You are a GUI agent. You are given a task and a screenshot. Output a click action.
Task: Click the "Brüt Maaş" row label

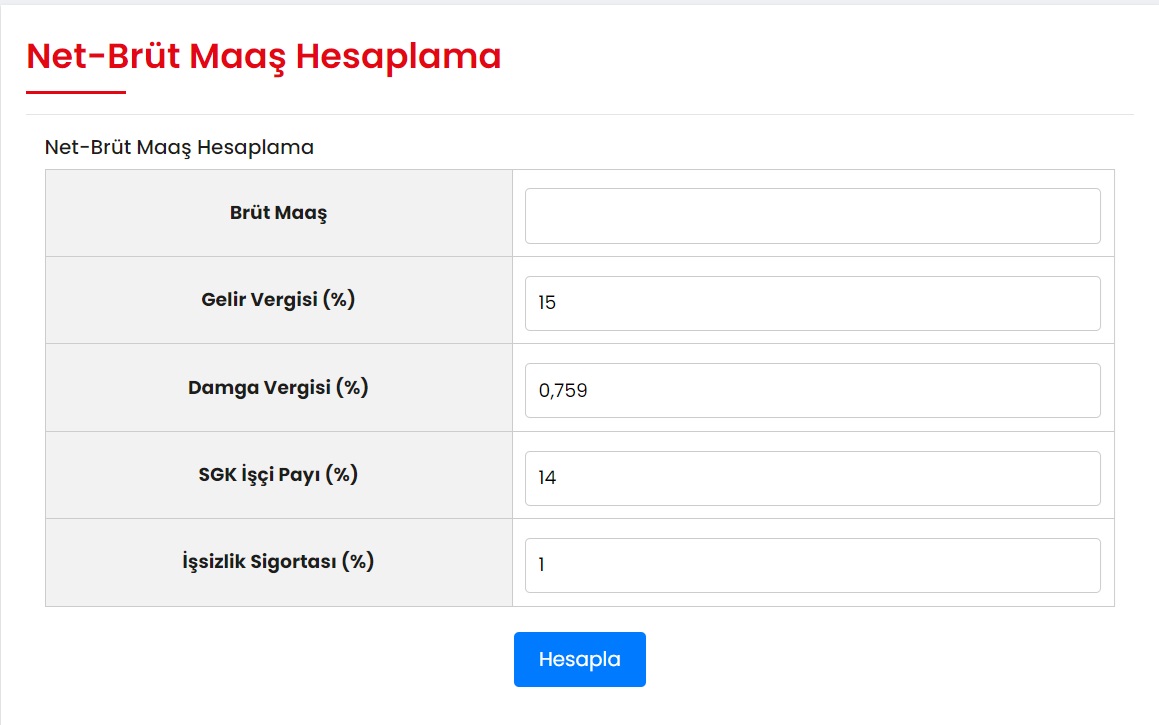[278, 212]
